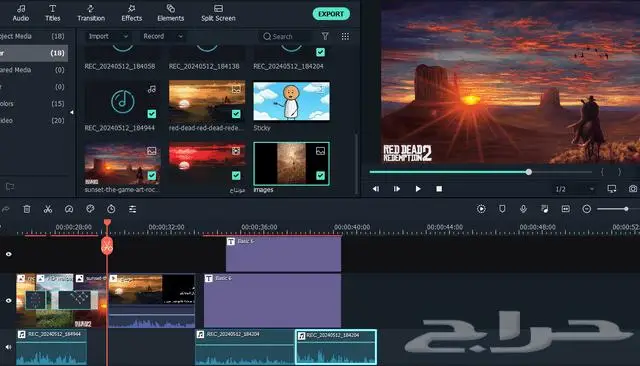Open the duration stopwatch tool

point(111,209)
